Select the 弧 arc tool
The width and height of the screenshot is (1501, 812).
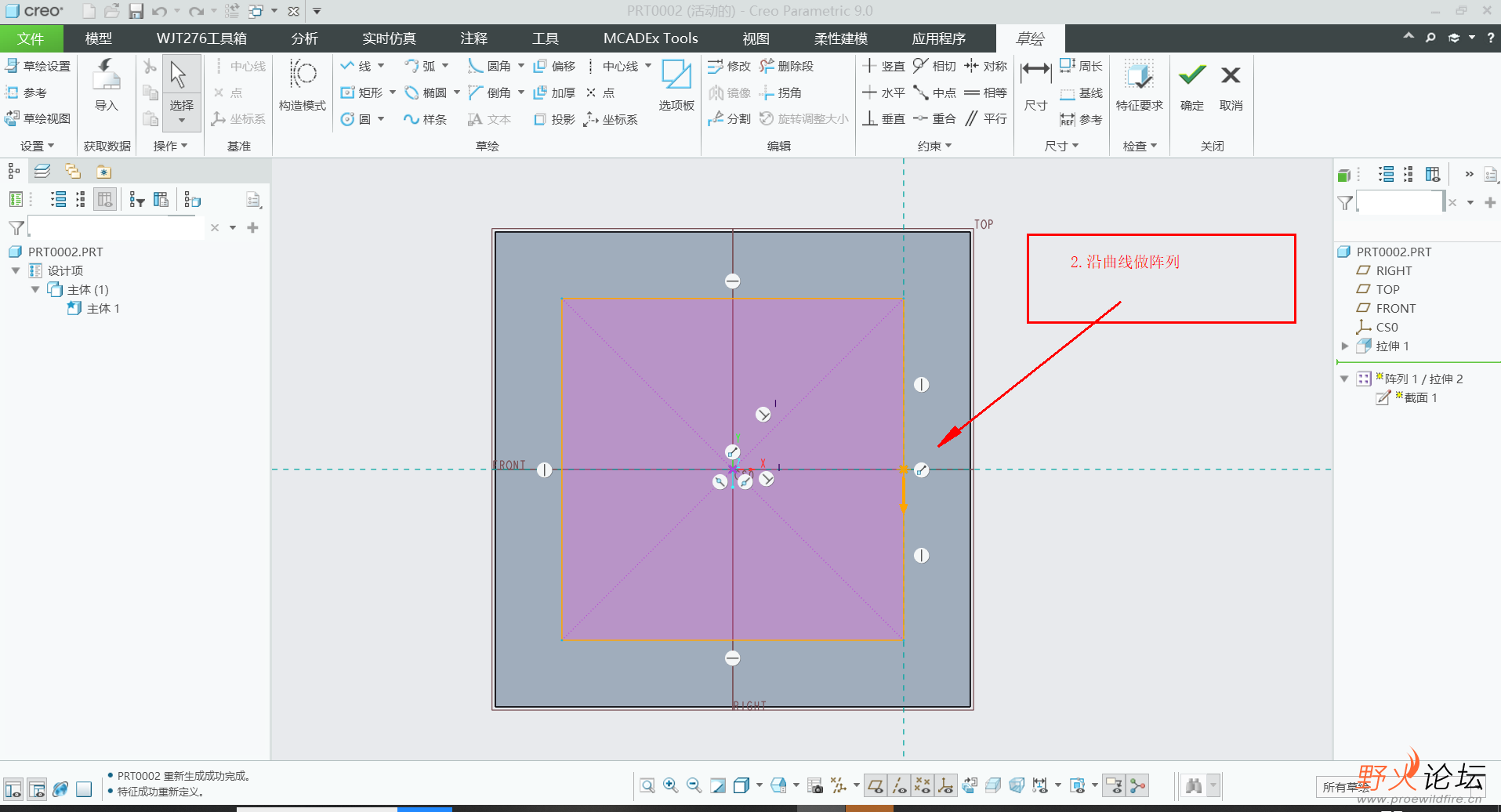point(420,67)
